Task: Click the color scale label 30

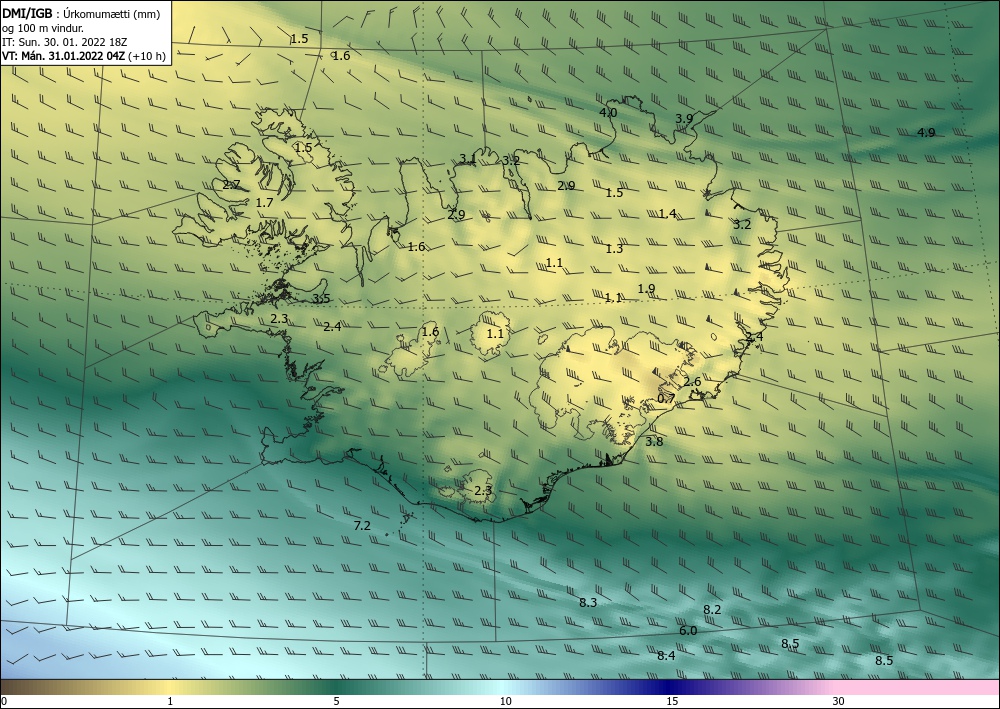Action: click(839, 701)
